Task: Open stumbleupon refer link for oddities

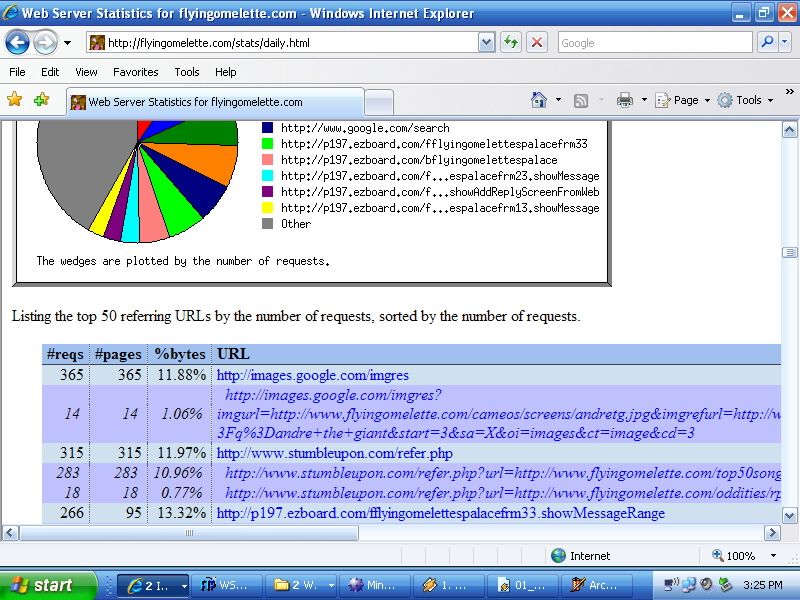Action: pyautogui.click(x=503, y=493)
